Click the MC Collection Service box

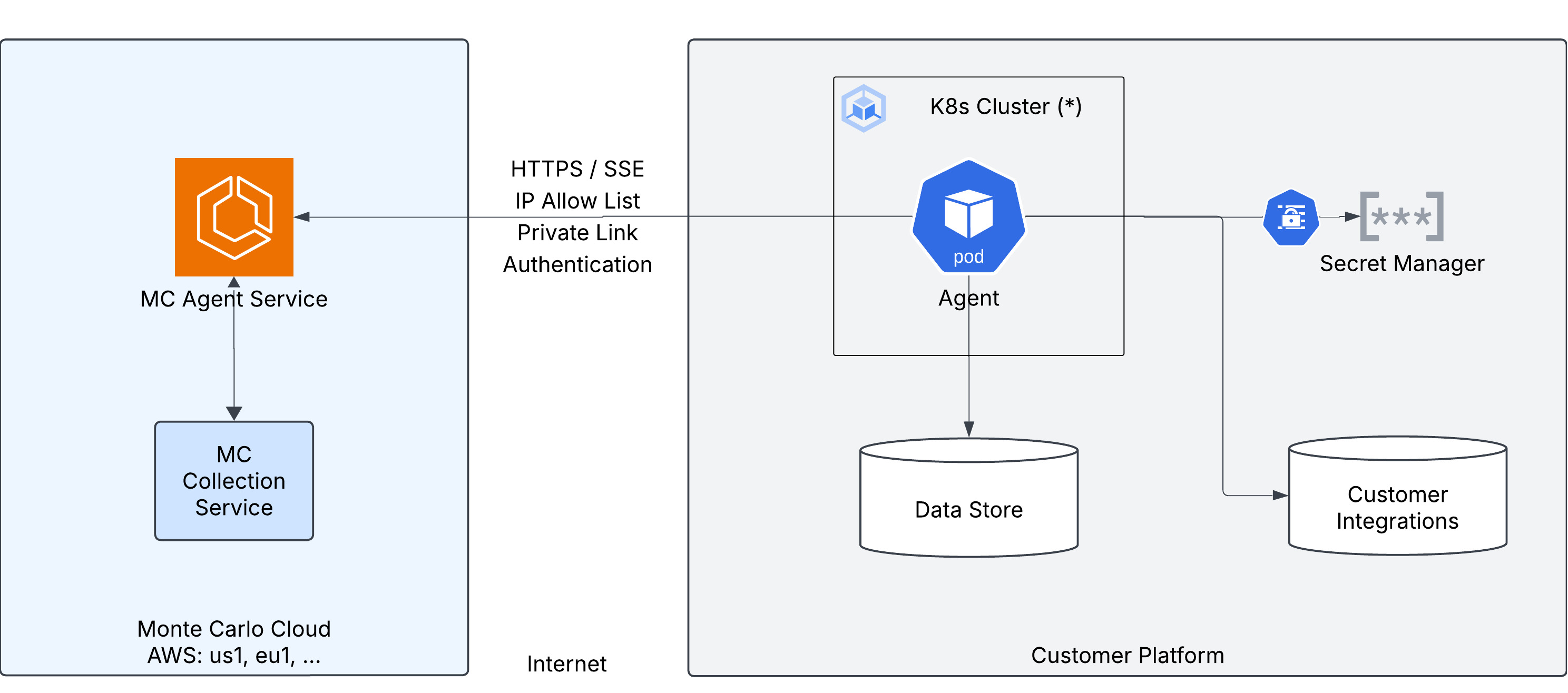234,481
